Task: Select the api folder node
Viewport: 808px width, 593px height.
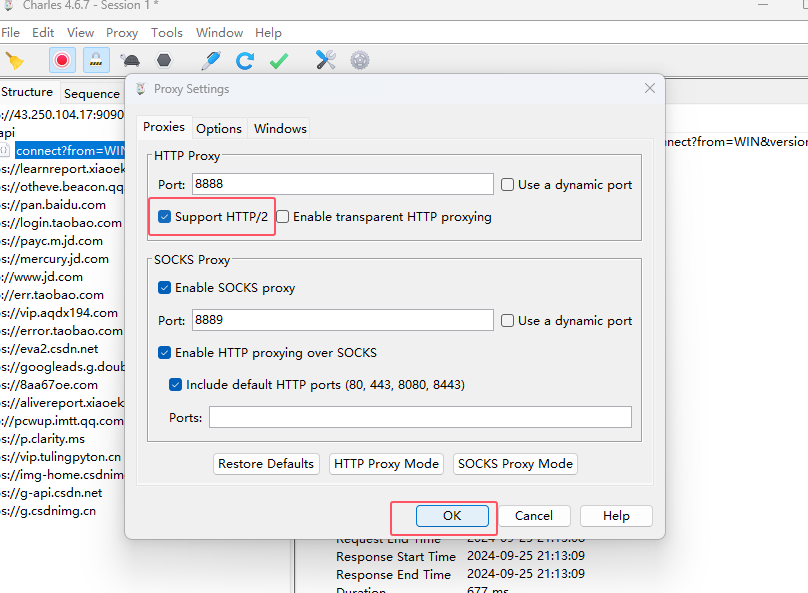Action: (8, 132)
